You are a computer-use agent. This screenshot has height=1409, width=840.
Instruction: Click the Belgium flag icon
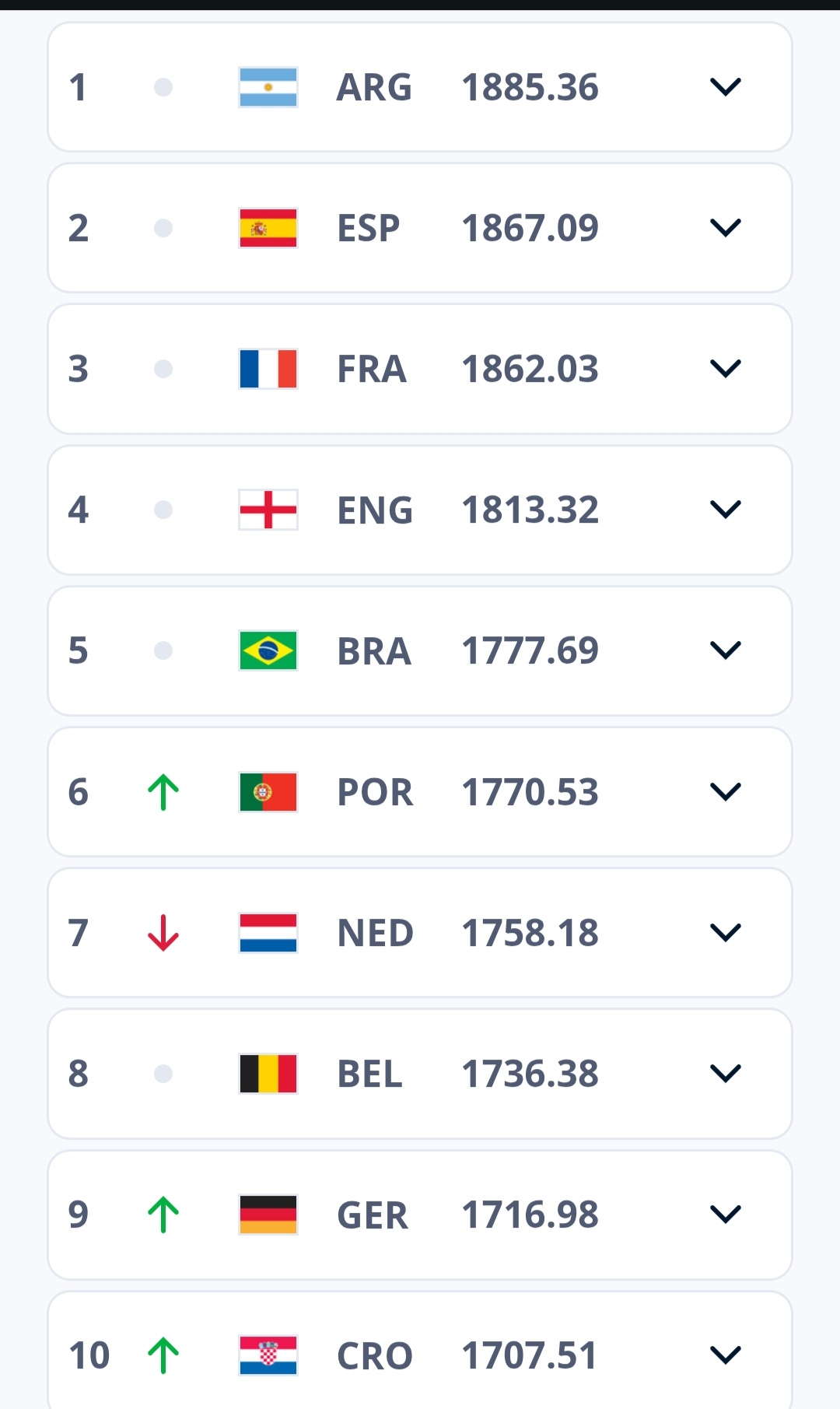[268, 1074]
